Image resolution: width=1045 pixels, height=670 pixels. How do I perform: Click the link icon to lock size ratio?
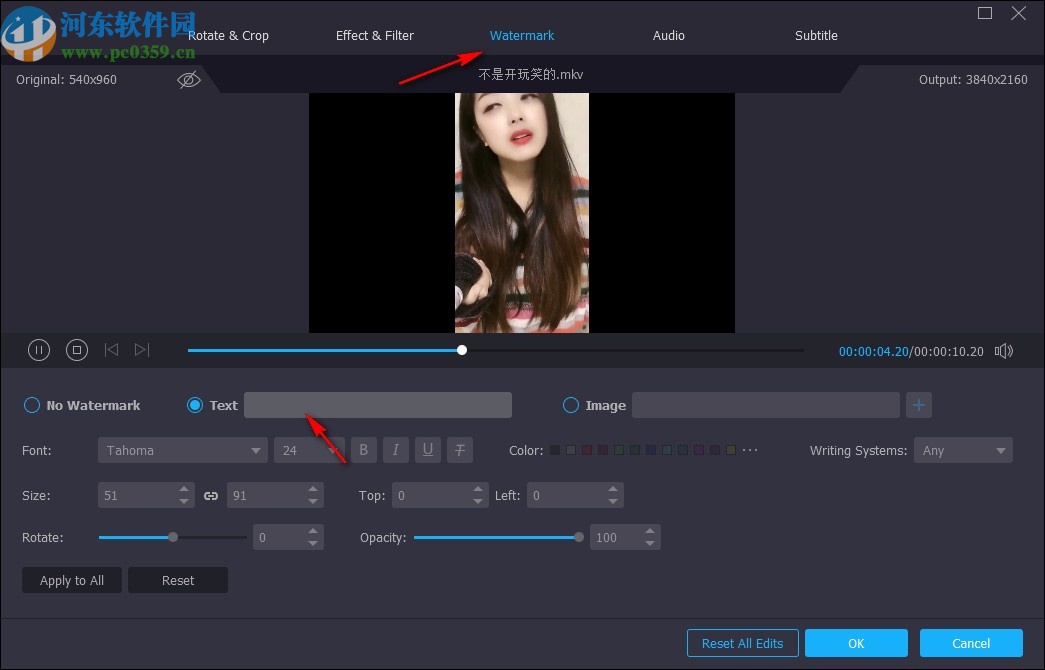(210, 495)
